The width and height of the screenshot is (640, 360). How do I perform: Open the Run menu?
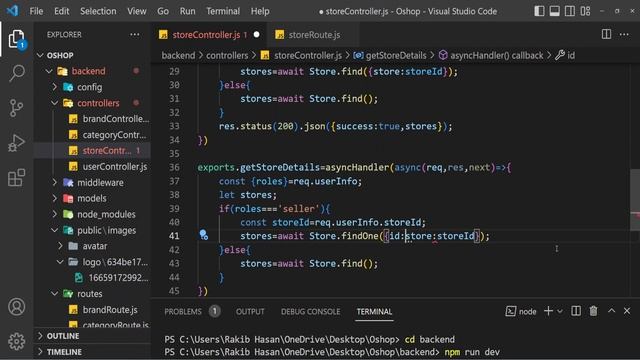[187, 11]
